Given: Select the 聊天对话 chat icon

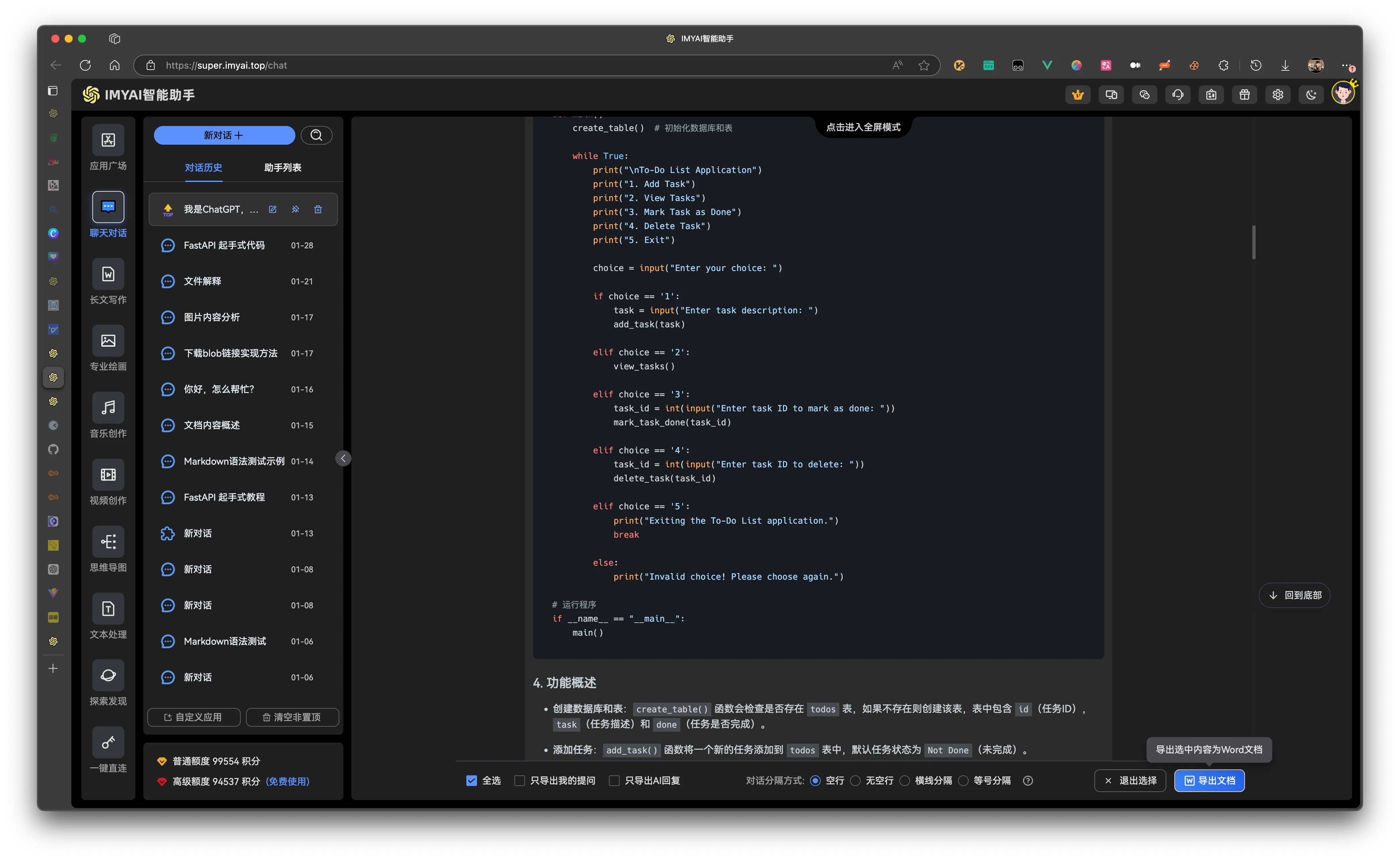Looking at the screenshot, I should (x=108, y=207).
